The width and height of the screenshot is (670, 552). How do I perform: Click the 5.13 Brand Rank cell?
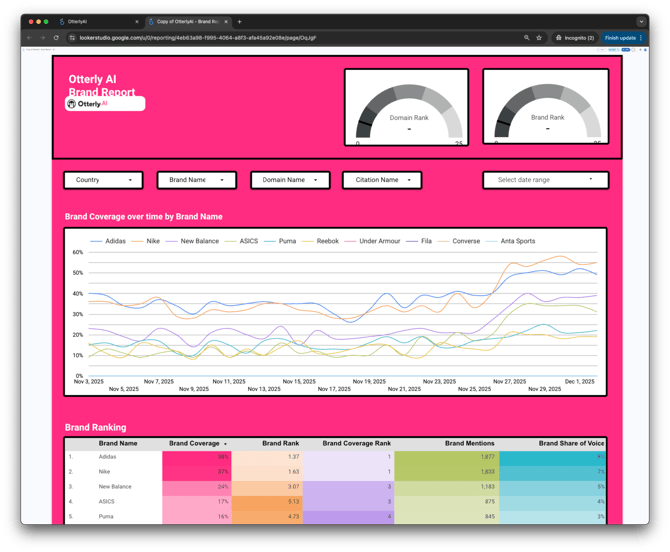[267, 502]
